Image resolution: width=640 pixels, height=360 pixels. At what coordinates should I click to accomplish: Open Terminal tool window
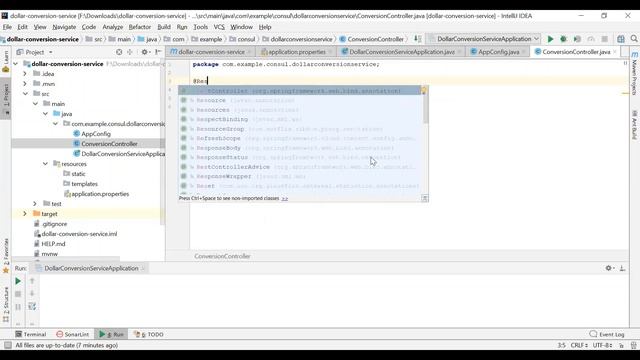tap(31, 334)
